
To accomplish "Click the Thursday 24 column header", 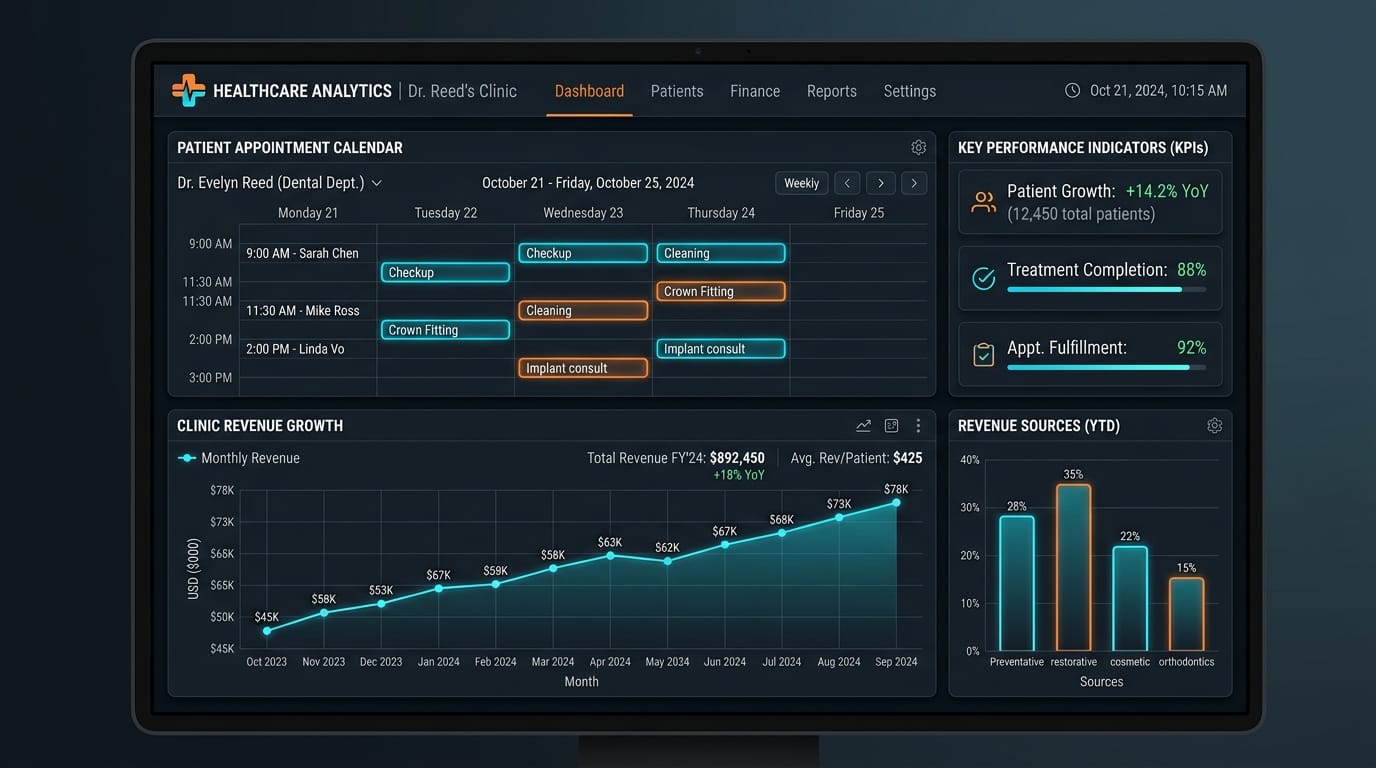I will pyautogui.click(x=721, y=213).
